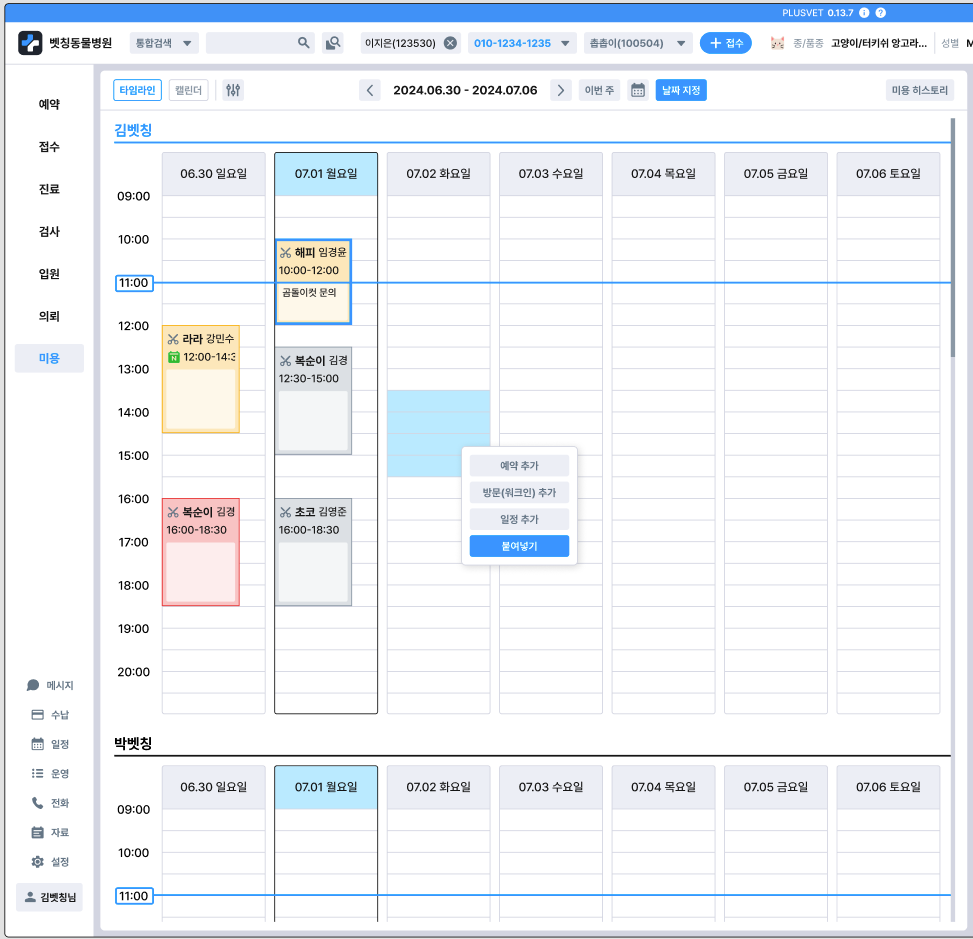This screenshot has width=973, height=939.
Task: Go to next week with the right arrow
Action: (x=560, y=91)
